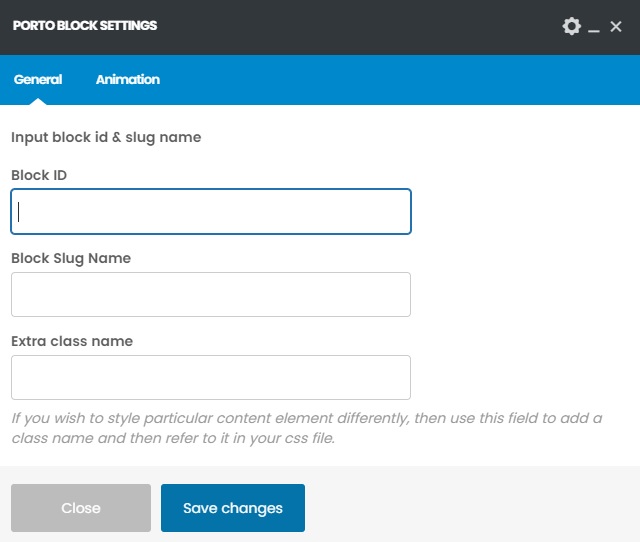Open the gear settings icon in header
The height and width of the screenshot is (542, 640).
click(x=571, y=26)
